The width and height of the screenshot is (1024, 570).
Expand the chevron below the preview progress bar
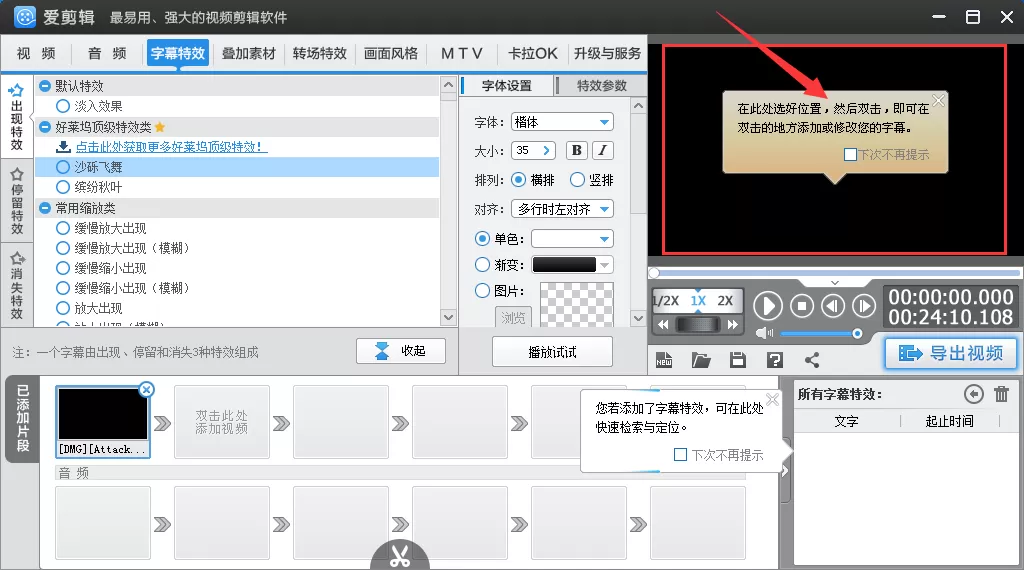pyautogui.click(x=835, y=283)
